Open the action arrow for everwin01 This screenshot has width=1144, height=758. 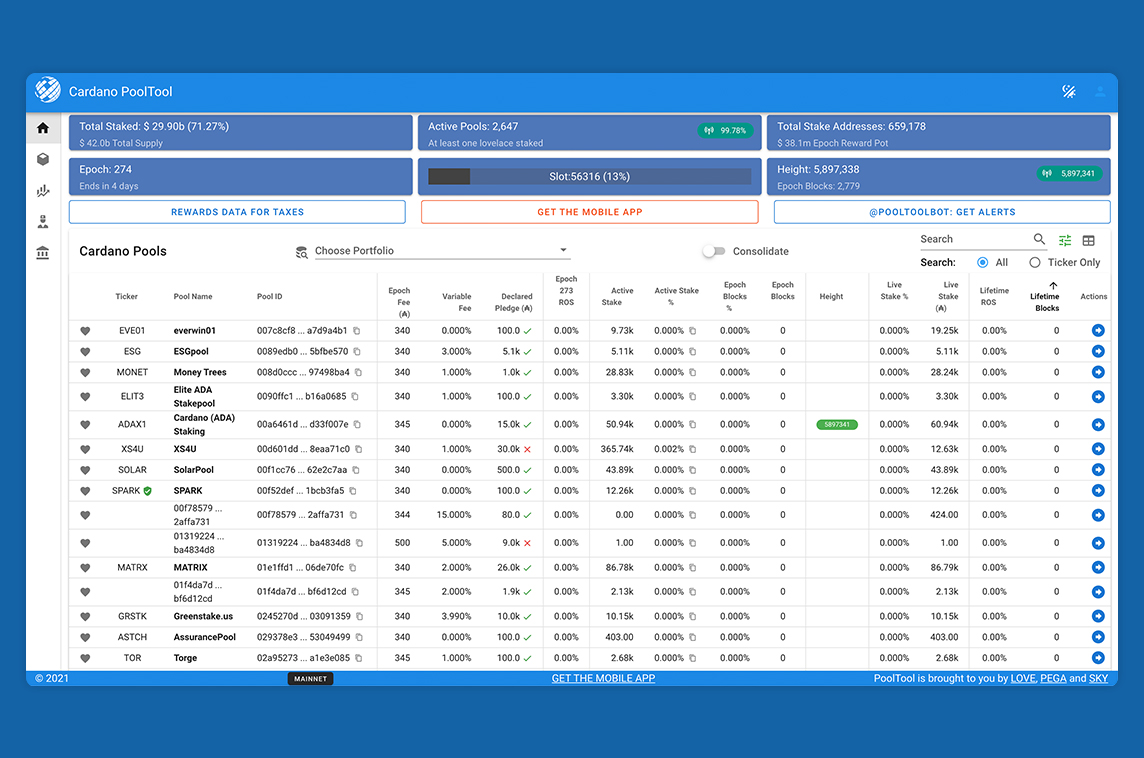tap(1098, 330)
